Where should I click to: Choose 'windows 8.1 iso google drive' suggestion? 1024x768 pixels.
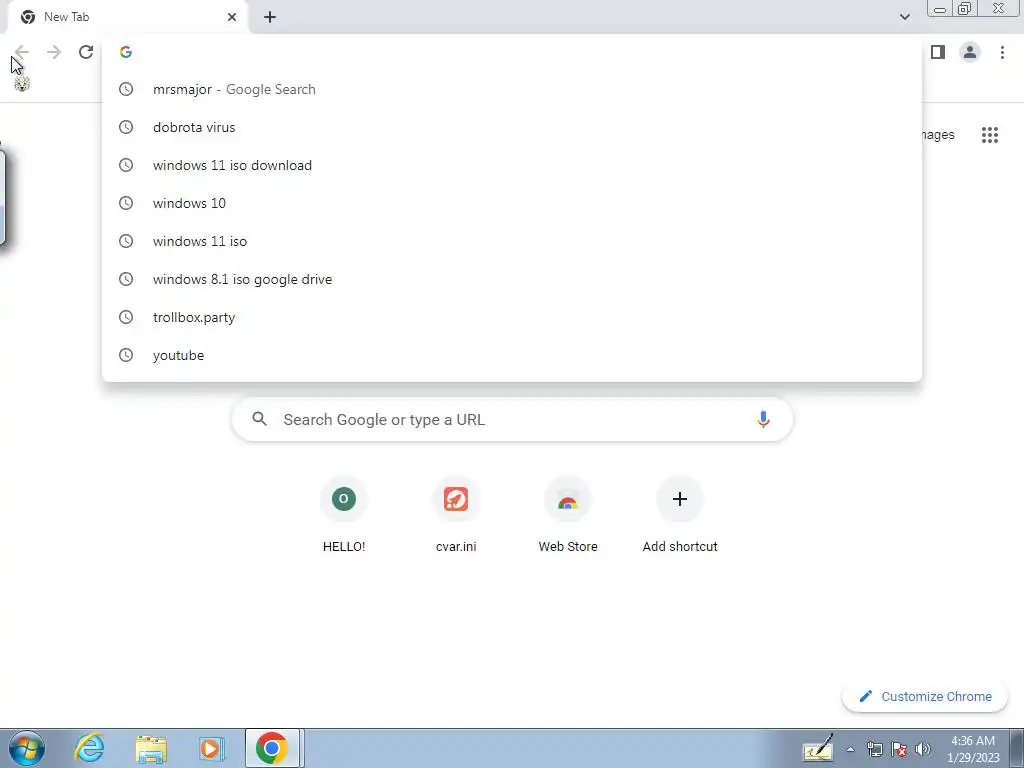[512, 279]
